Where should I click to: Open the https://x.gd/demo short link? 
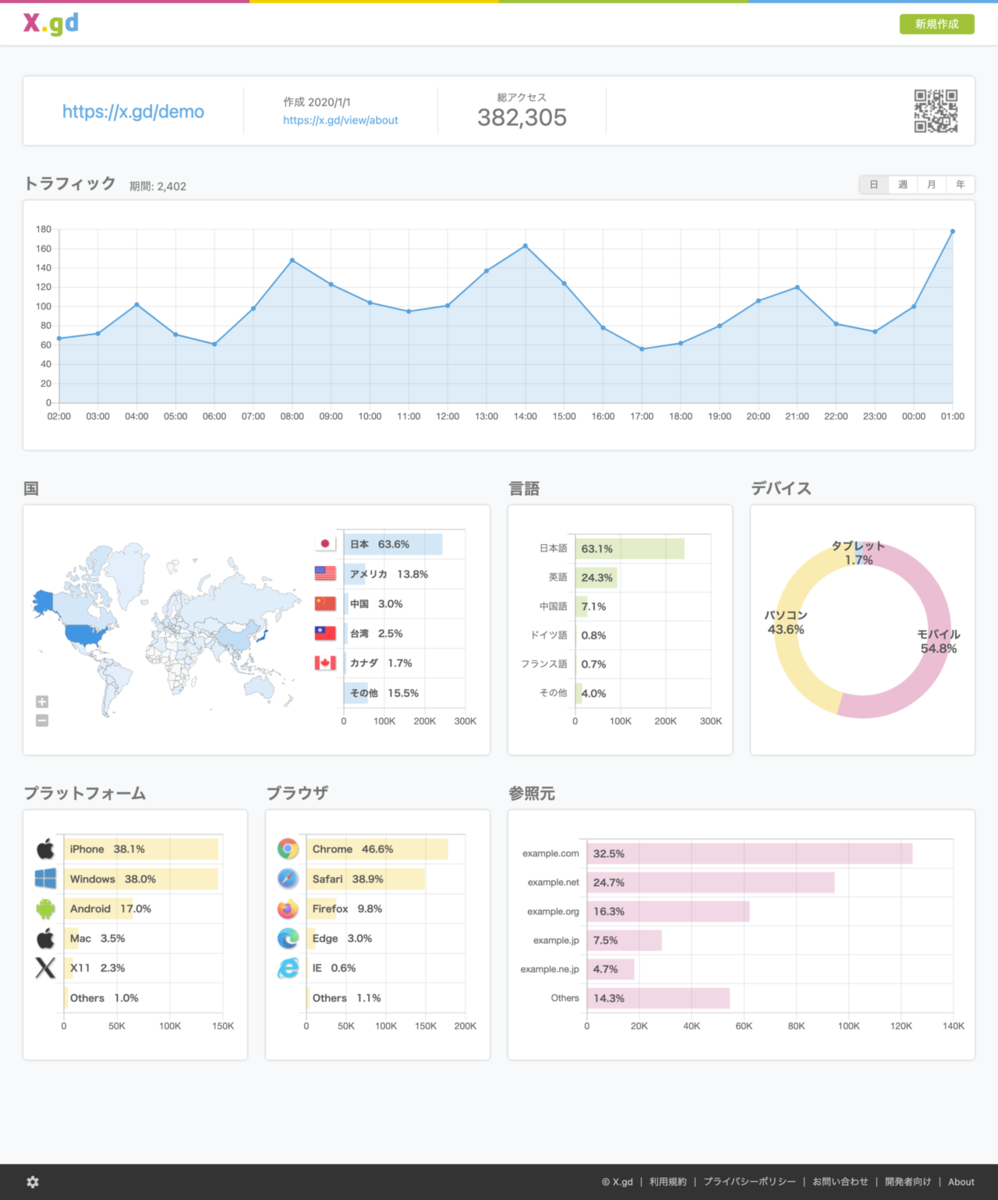pos(133,112)
